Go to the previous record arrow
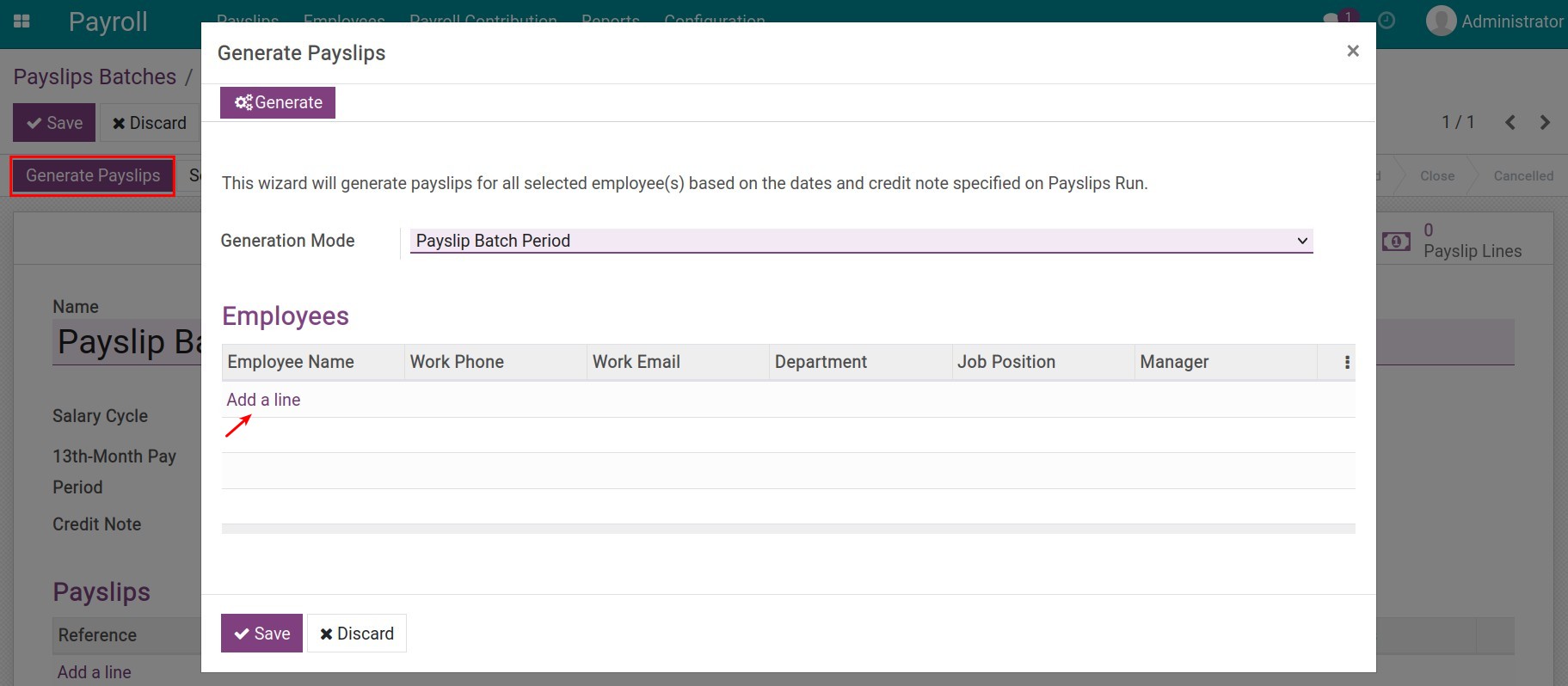 [x=1510, y=122]
